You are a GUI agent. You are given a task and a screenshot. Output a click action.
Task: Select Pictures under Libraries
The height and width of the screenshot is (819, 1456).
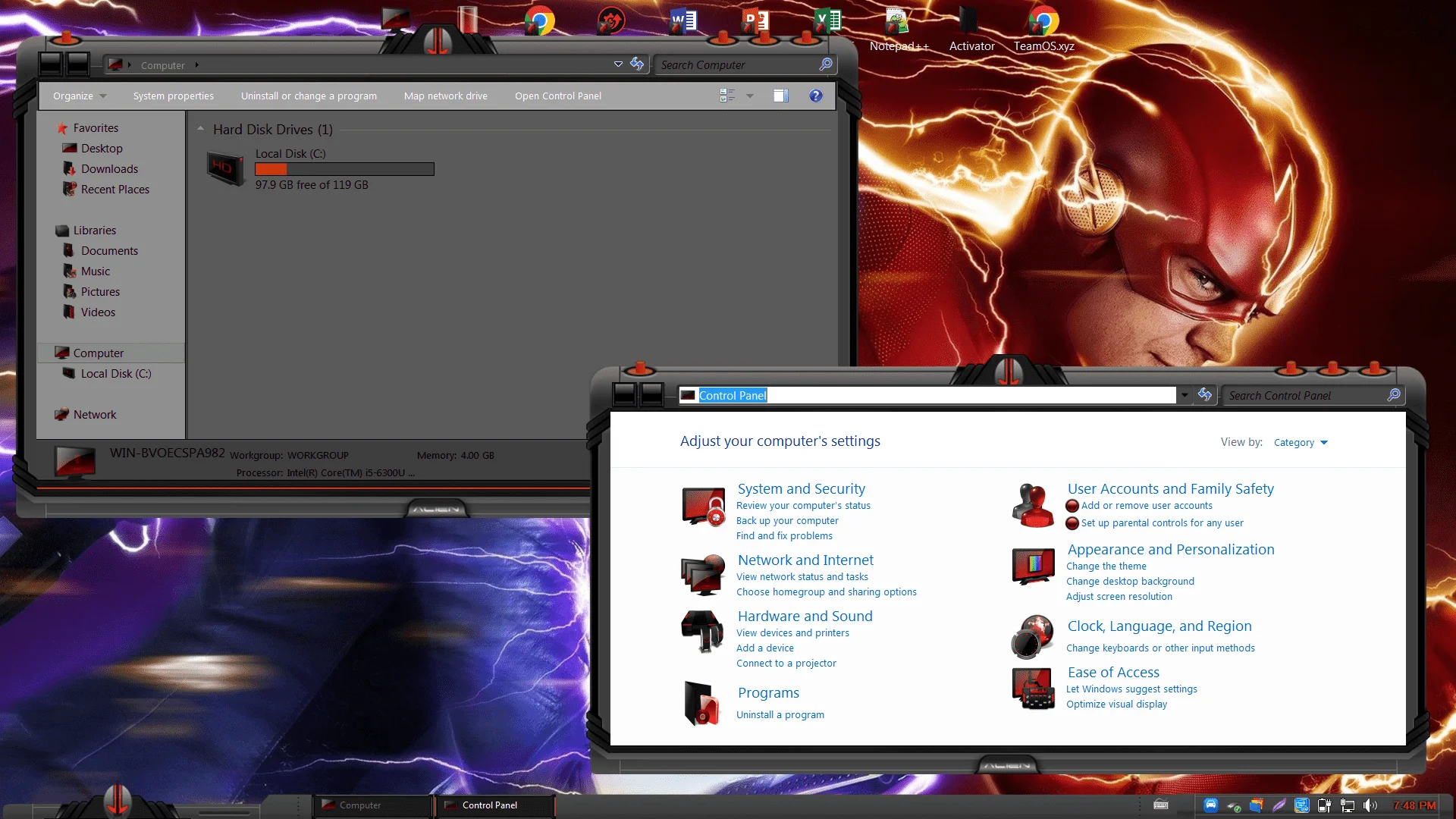click(100, 291)
